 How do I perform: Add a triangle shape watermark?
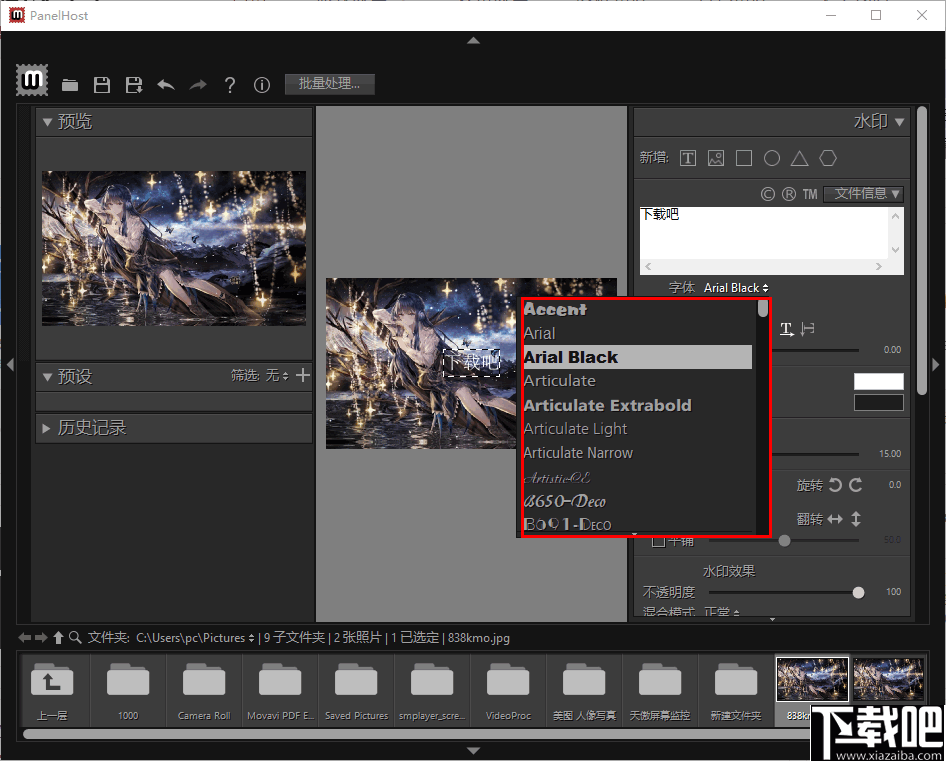pos(799,158)
